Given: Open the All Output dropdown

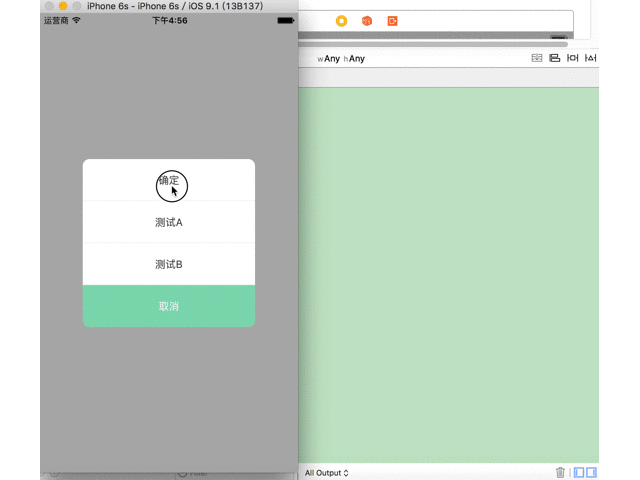Looking at the screenshot, I should (x=327, y=472).
